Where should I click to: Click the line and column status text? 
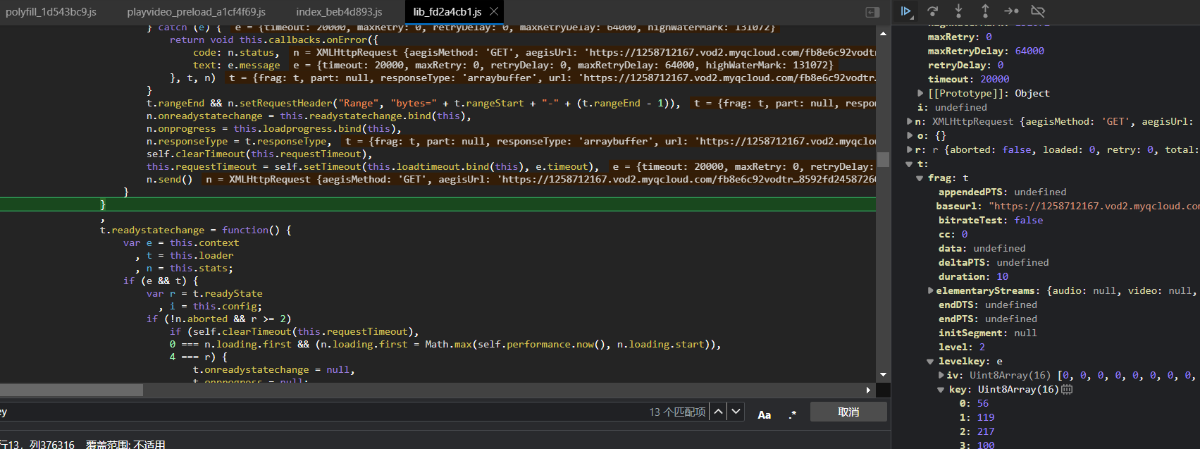[38, 443]
